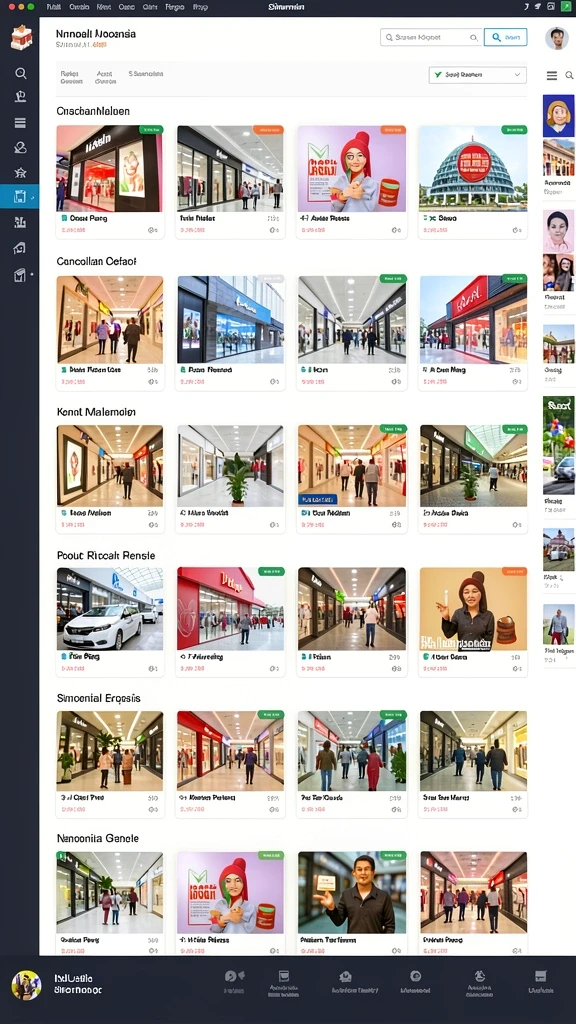Screen dimensions: 576x1024
Task: Open the first card under 'Simoenial Eropsis'
Action: tap(110, 764)
